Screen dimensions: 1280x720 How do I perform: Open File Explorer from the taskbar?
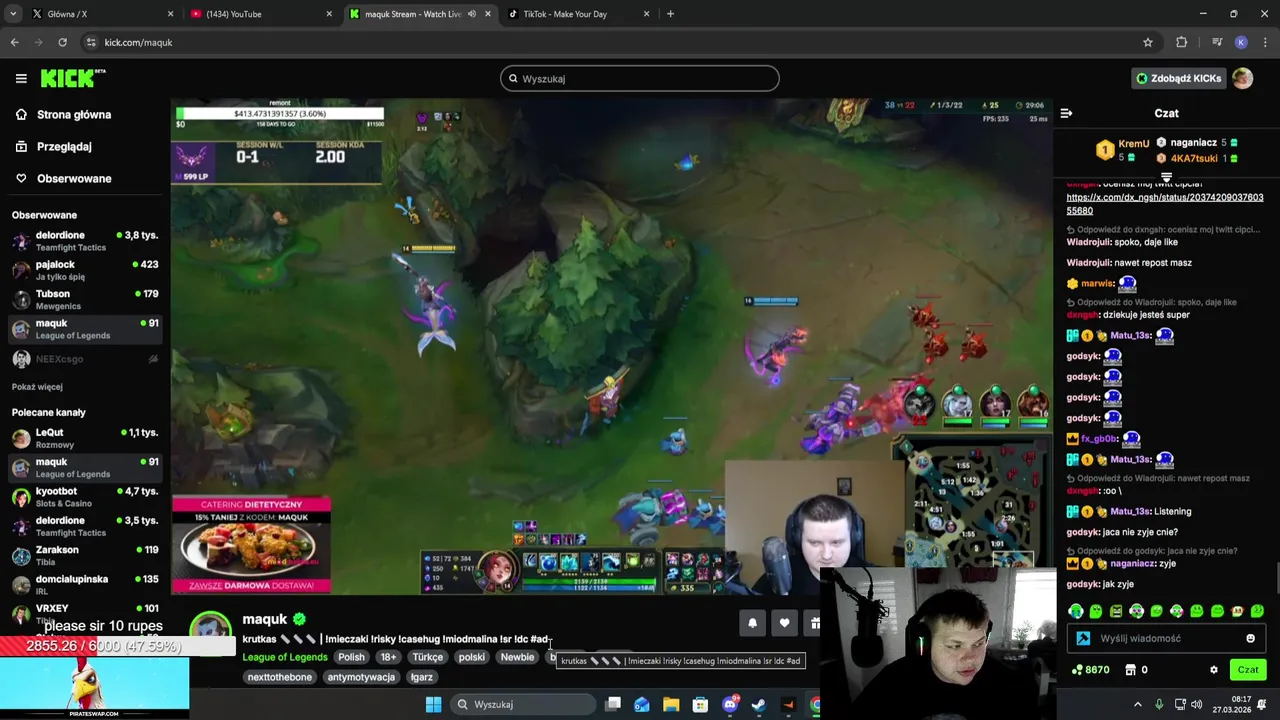point(671,704)
